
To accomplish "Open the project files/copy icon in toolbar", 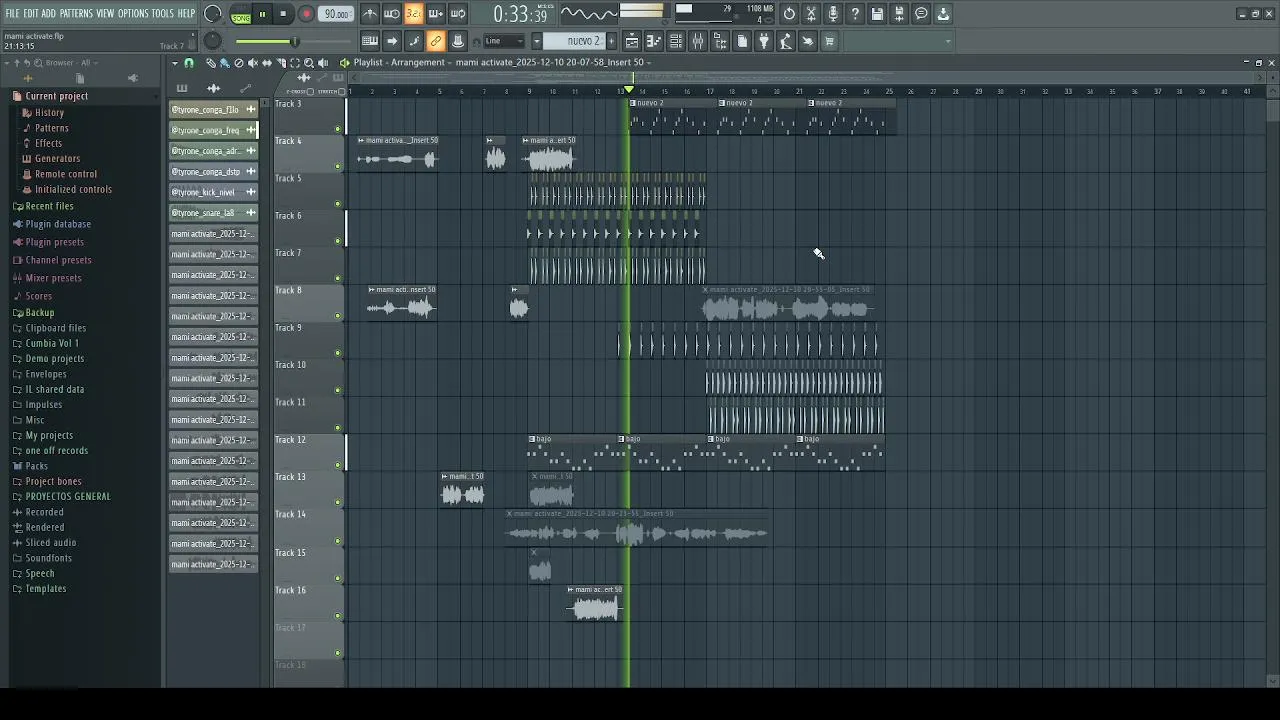I will [742, 41].
